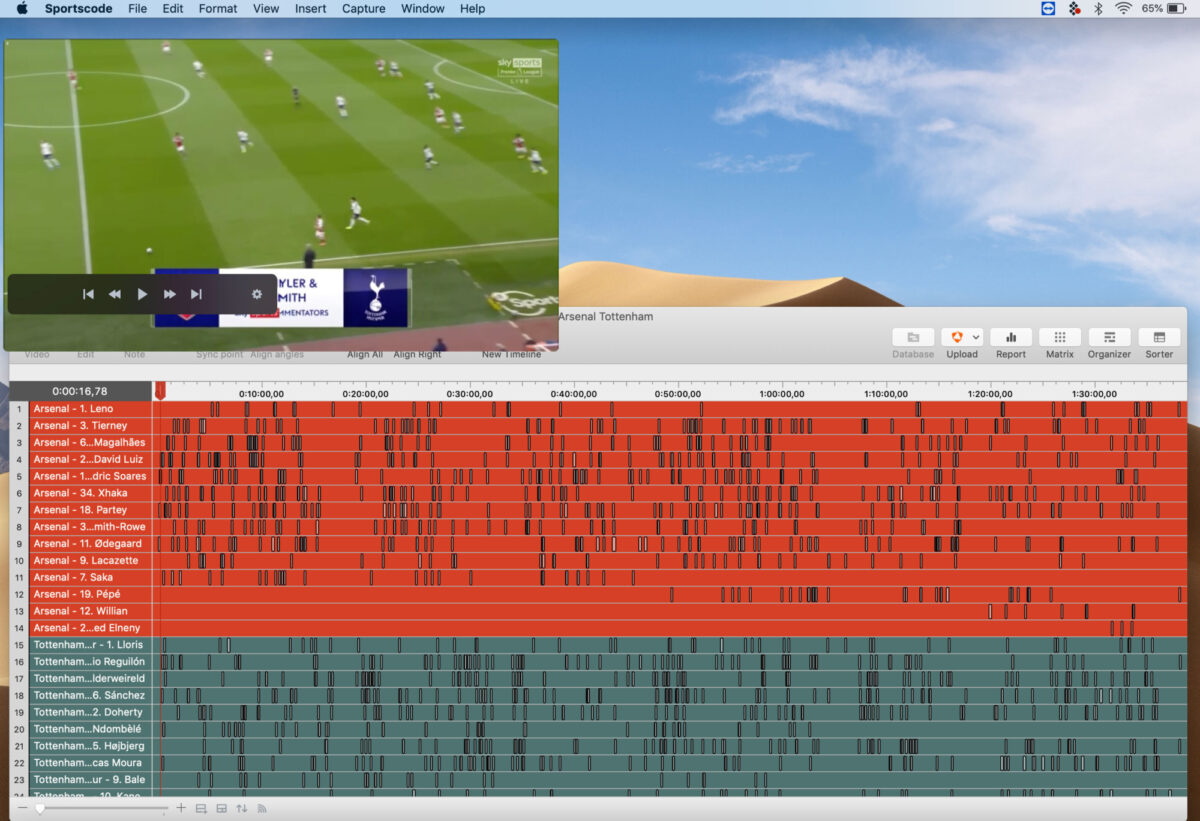This screenshot has height=821, width=1200.
Task: Click the row sort arrows icon
Action: 241,808
